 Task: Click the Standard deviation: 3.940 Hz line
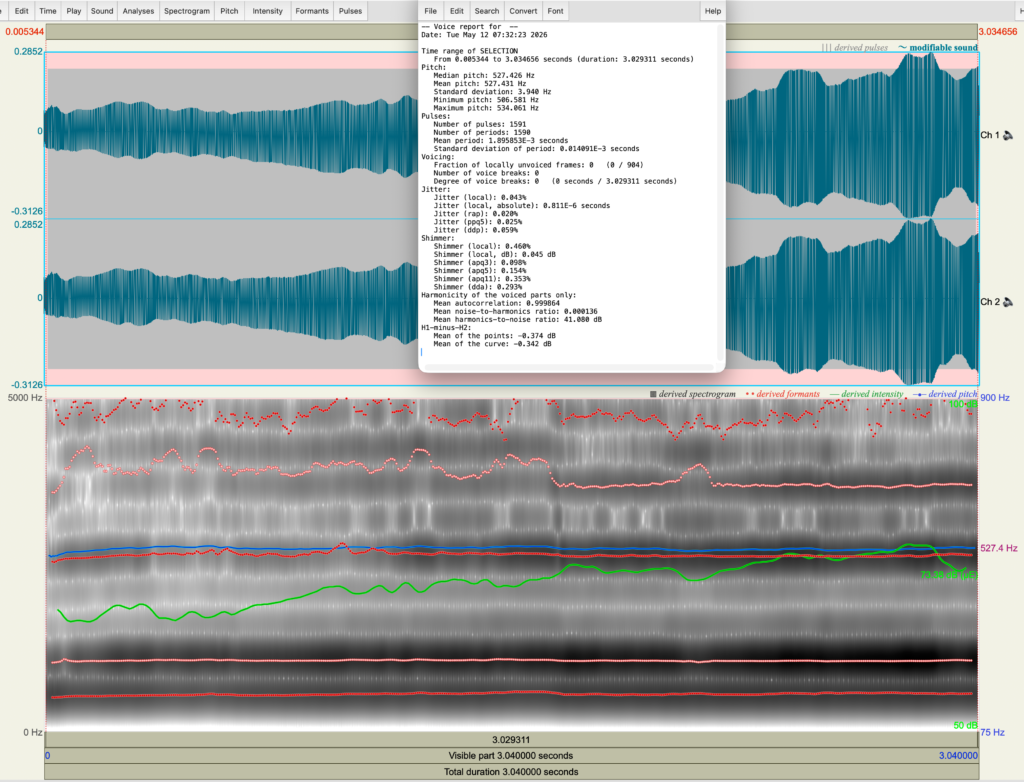point(492,91)
